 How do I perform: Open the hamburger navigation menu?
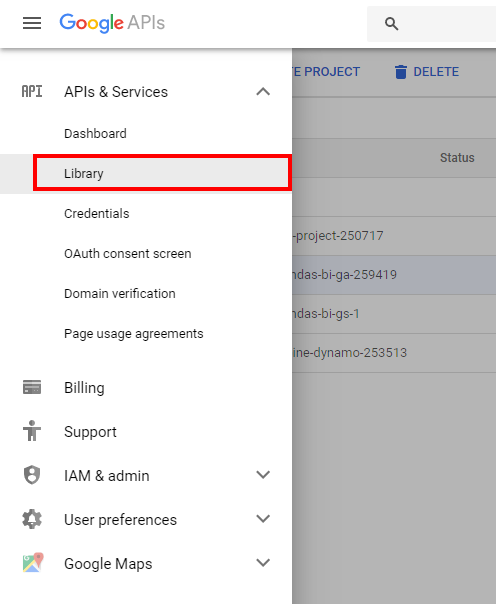coord(32,23)
